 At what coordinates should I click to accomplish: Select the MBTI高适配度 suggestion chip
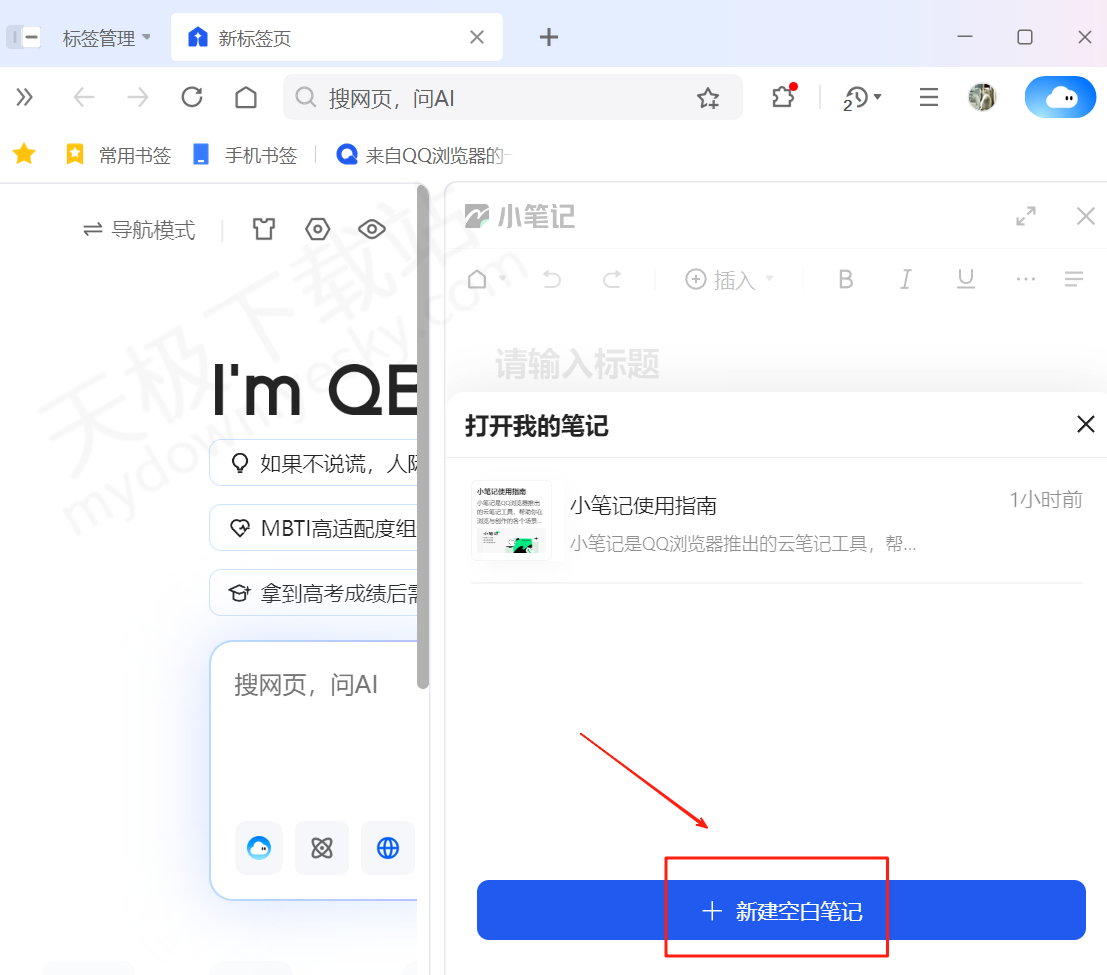pos(315,528)
